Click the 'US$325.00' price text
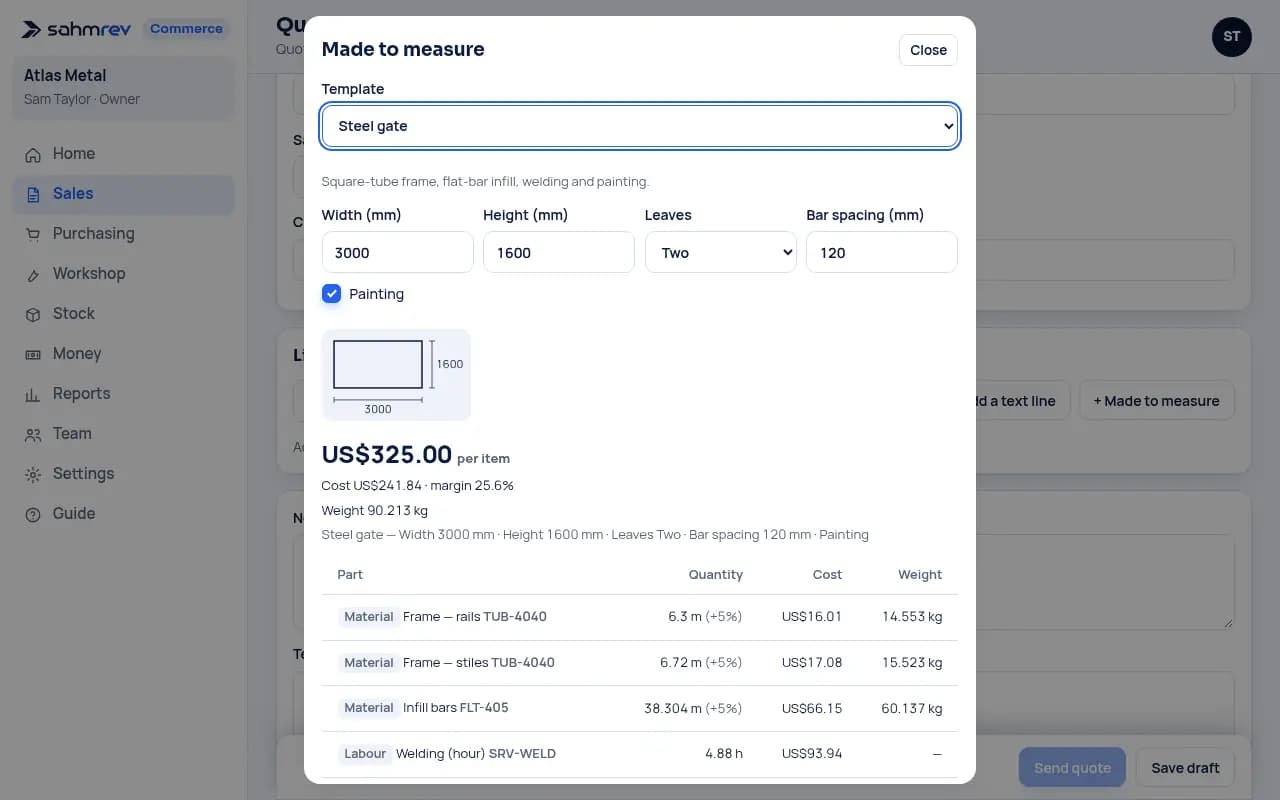 point(387,455)
